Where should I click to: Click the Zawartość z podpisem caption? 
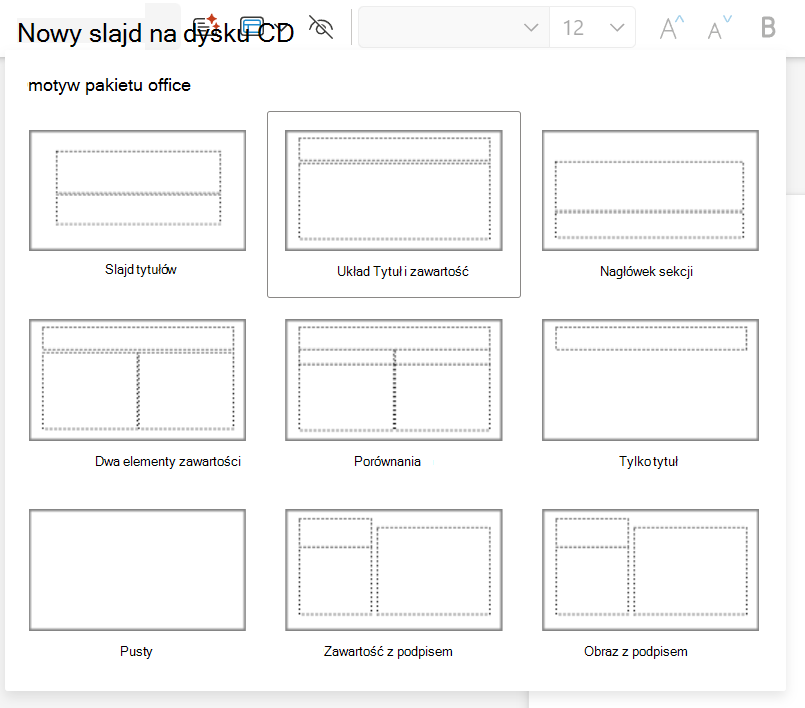(388, 652)
